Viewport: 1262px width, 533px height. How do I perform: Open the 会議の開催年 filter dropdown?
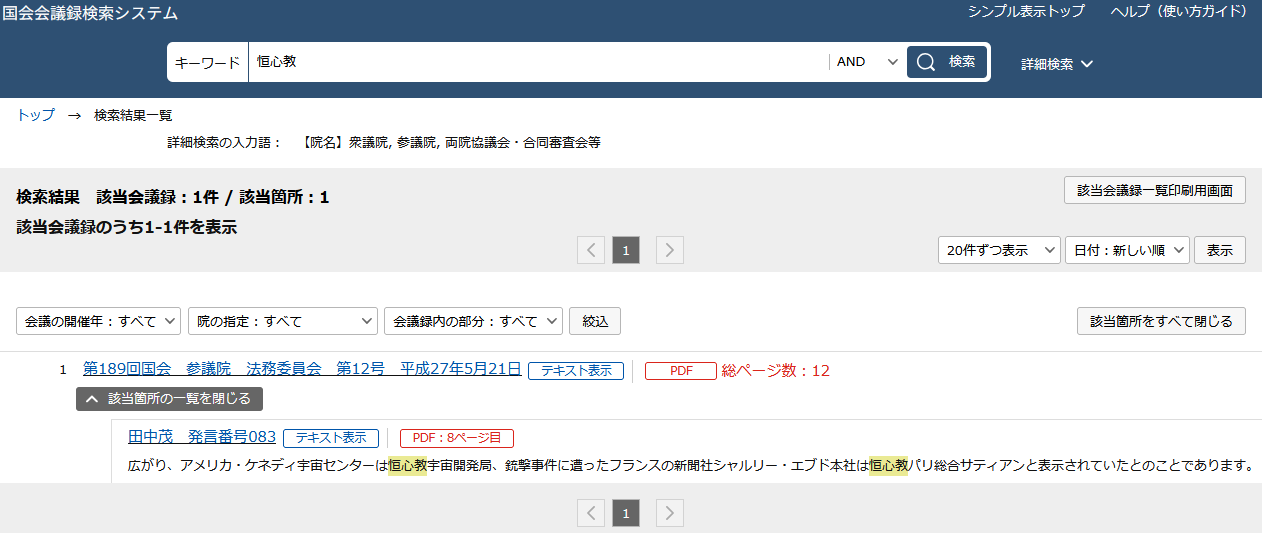point(98,321)
